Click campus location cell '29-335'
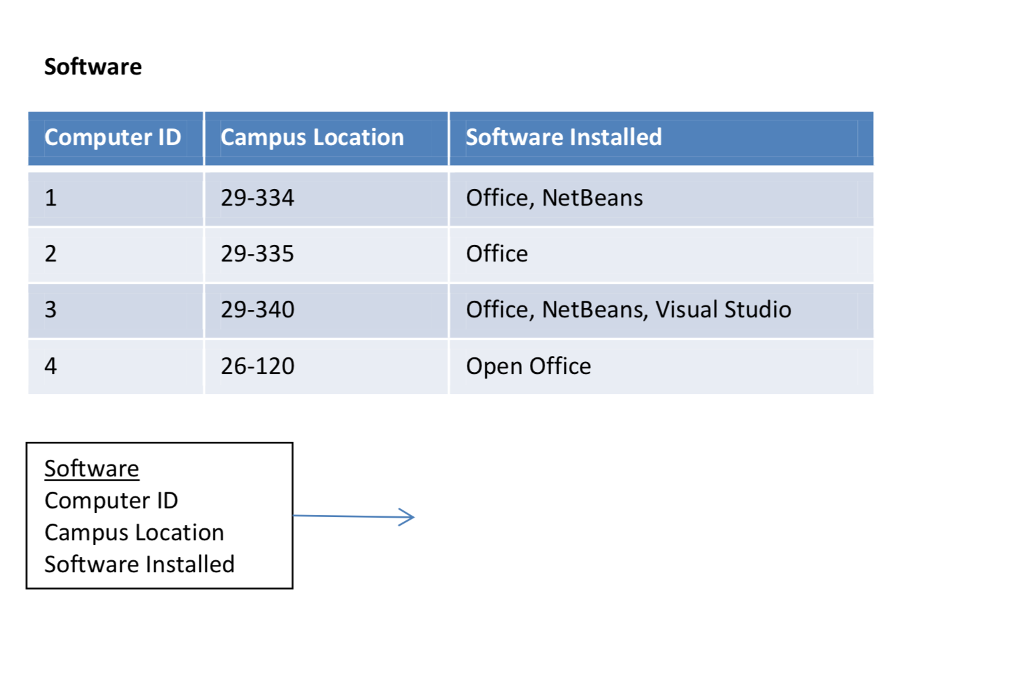1024x692 pixels. coord(327,255)
